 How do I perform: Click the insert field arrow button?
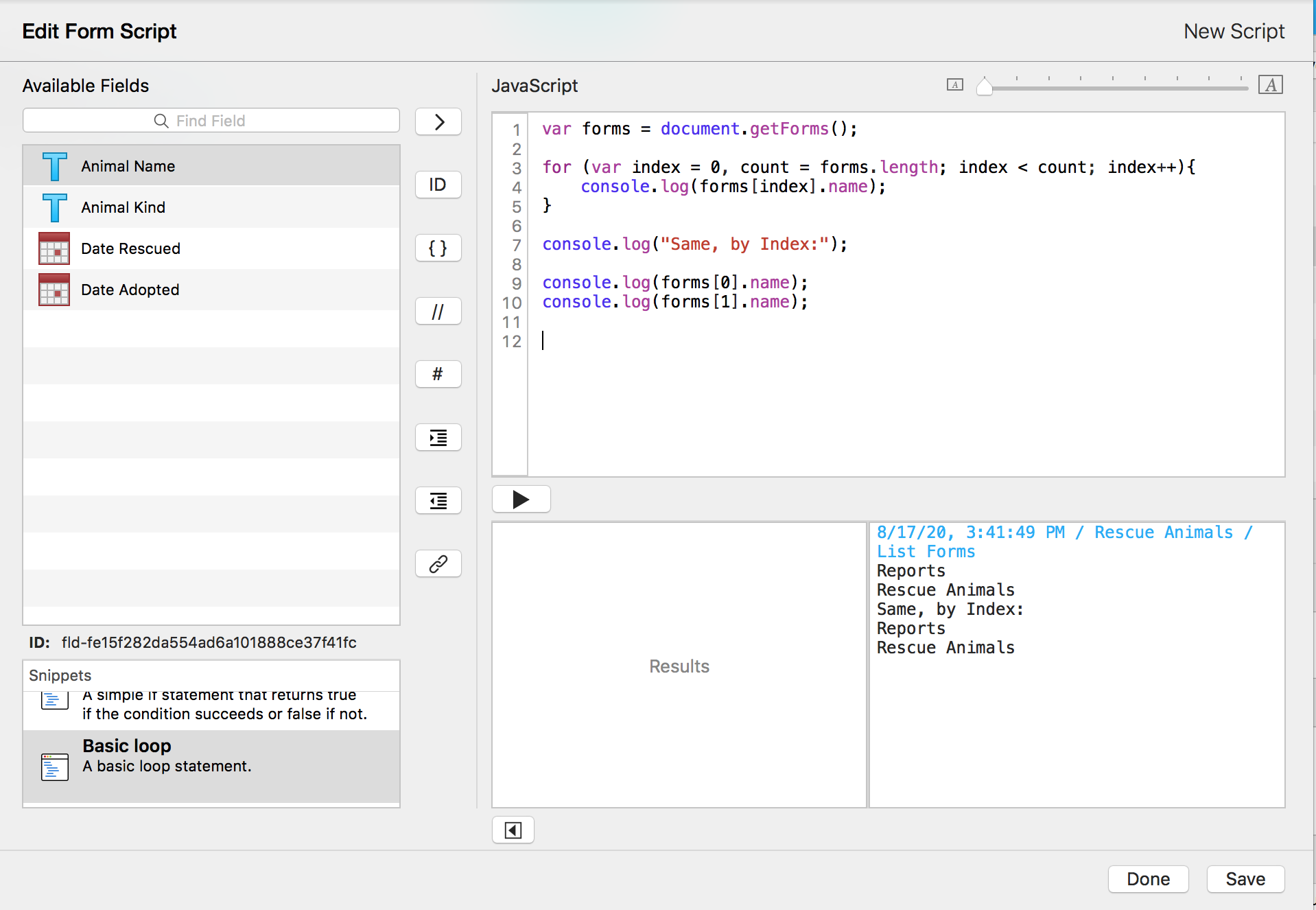(438, 122)
